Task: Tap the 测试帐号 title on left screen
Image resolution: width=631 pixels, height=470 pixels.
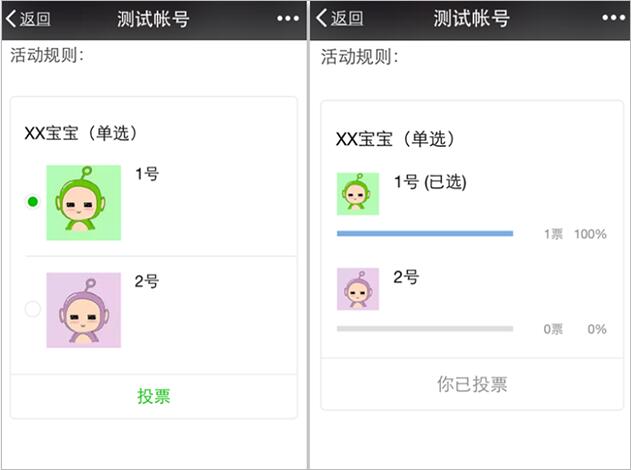Action: click(153, 19)
